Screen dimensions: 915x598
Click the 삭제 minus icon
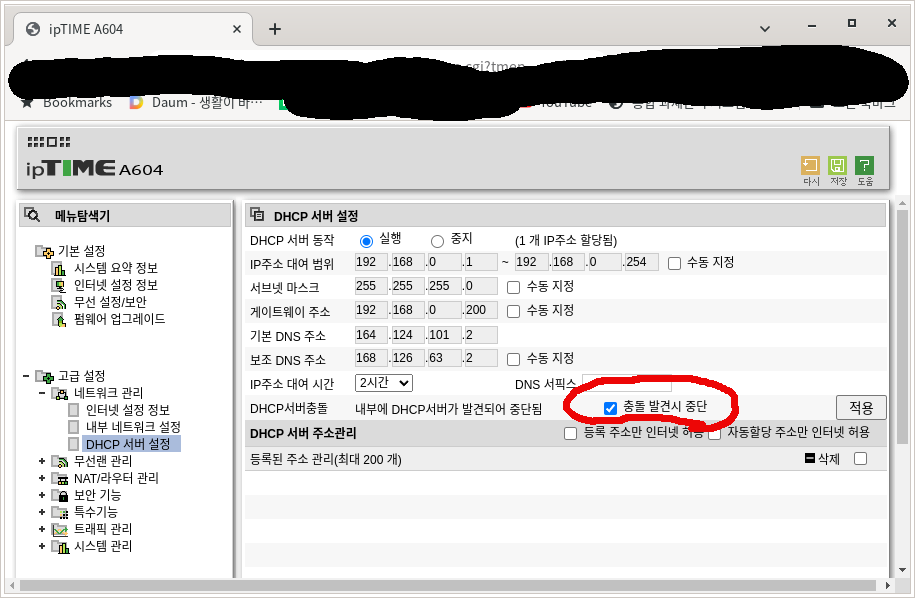[x=809, y=458]
